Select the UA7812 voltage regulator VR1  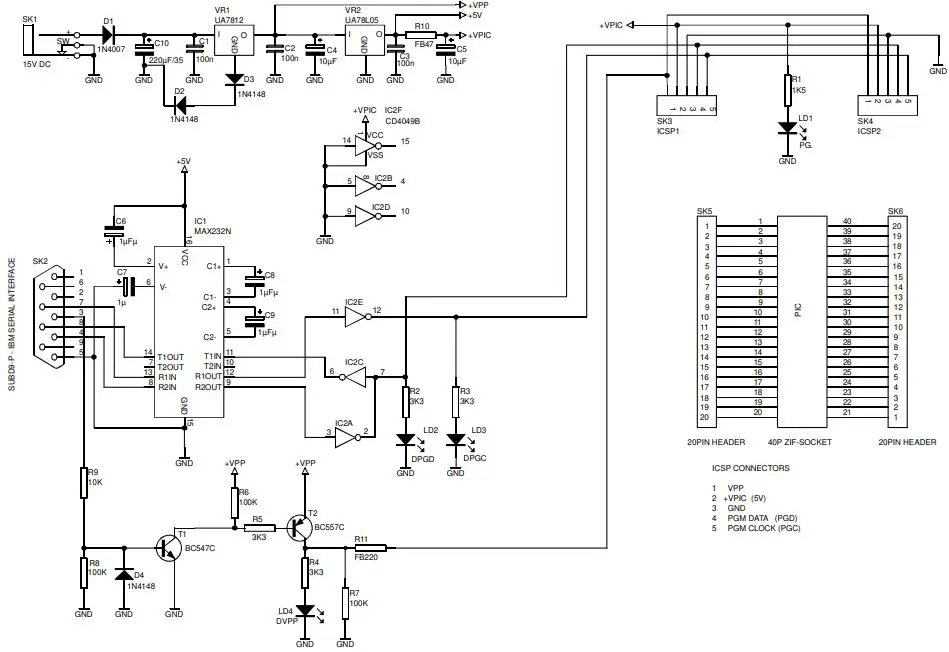pyautogui.click(x=233, y=41)
